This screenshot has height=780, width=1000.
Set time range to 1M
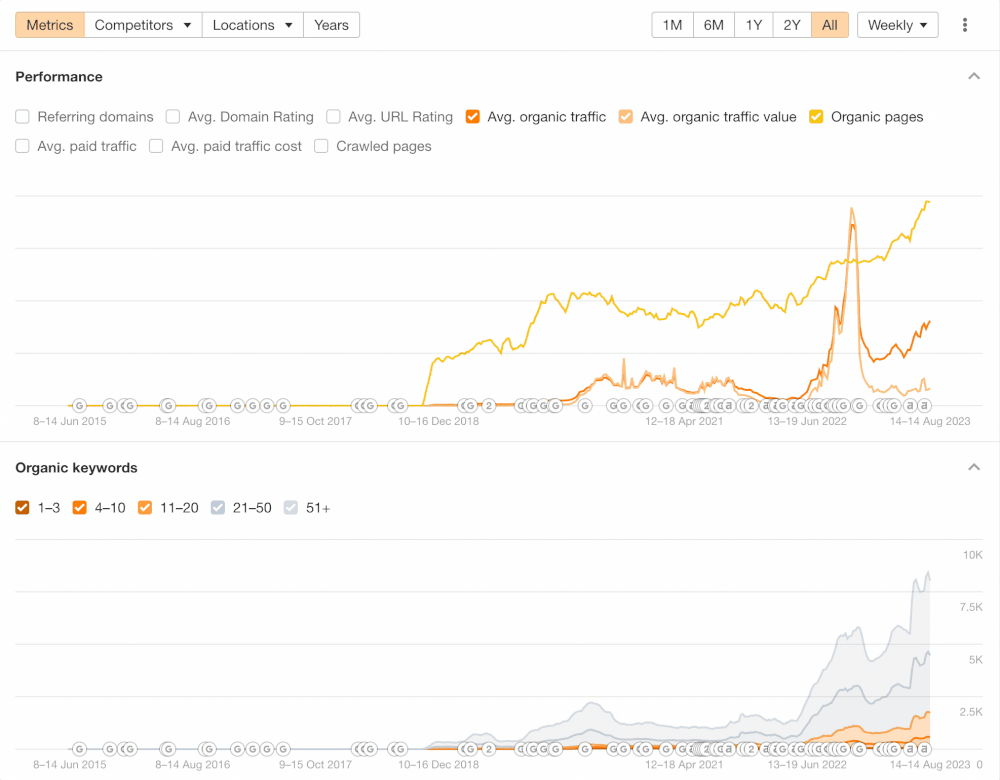point(673,25)
